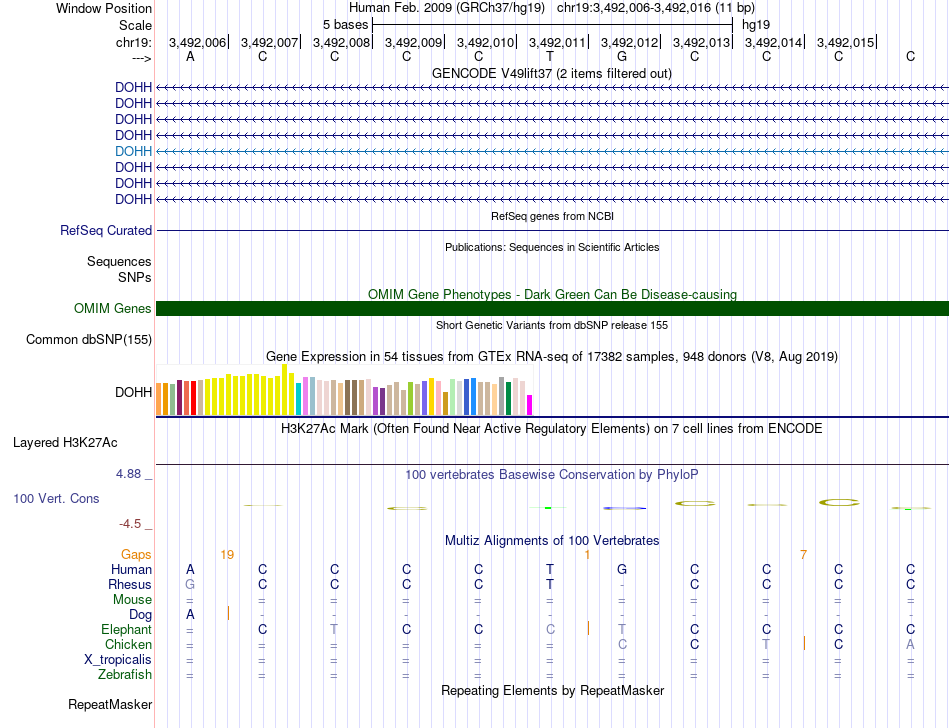
Task: Click the ---> sequence direction arrow label
Action: (142, 58)
